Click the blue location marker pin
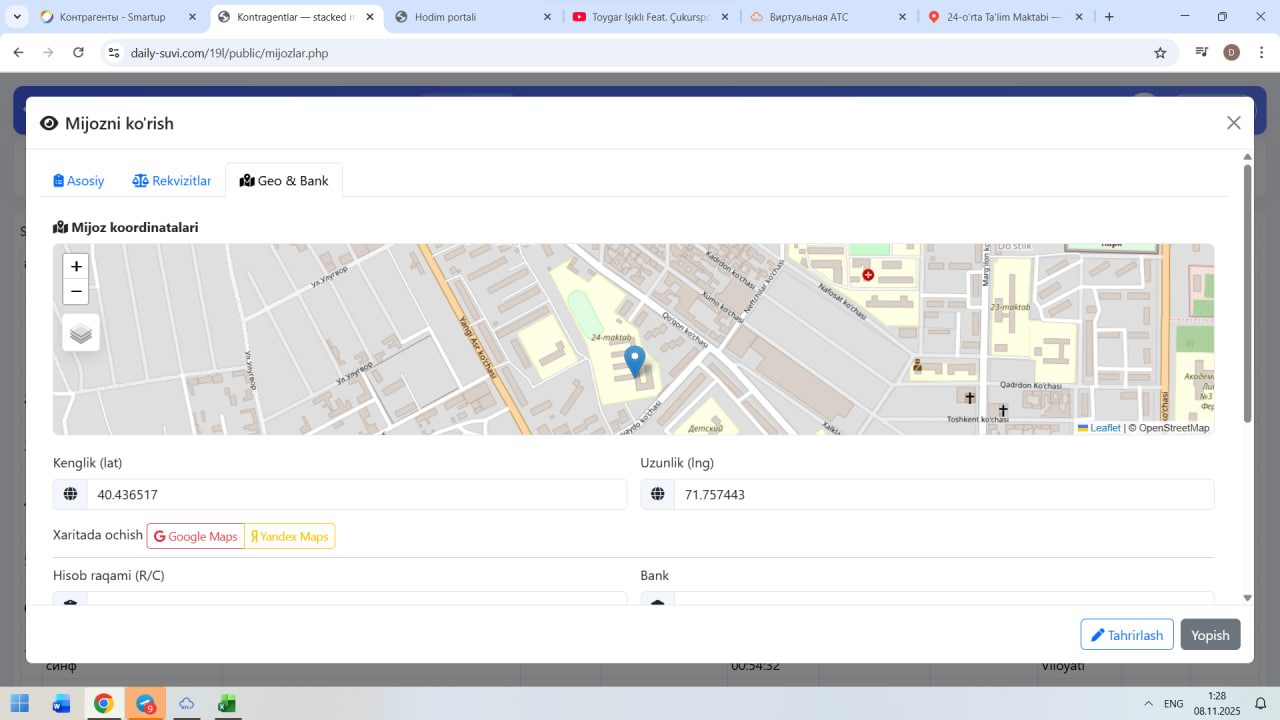 pos(634,360)
